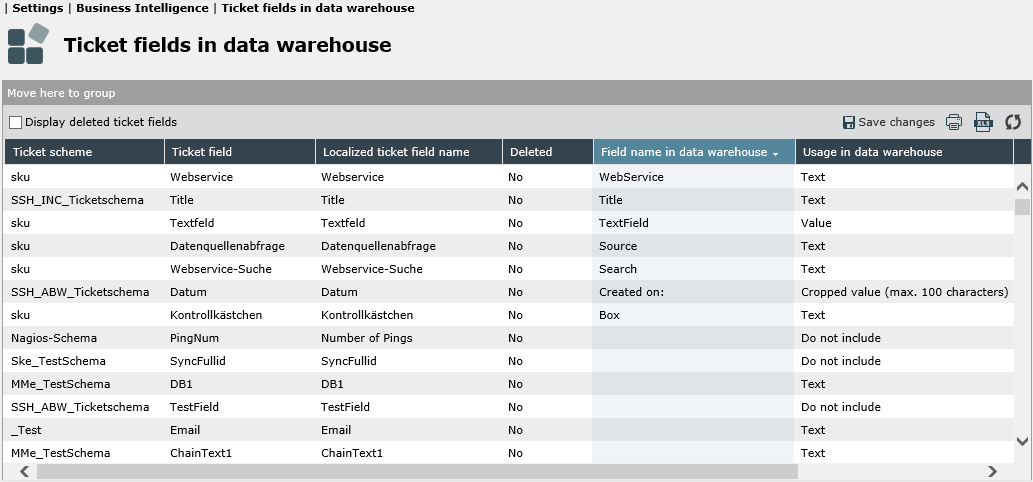Click the refresh arrows icon
This screenshot has width=1033, height=482.
point(1013,122)
